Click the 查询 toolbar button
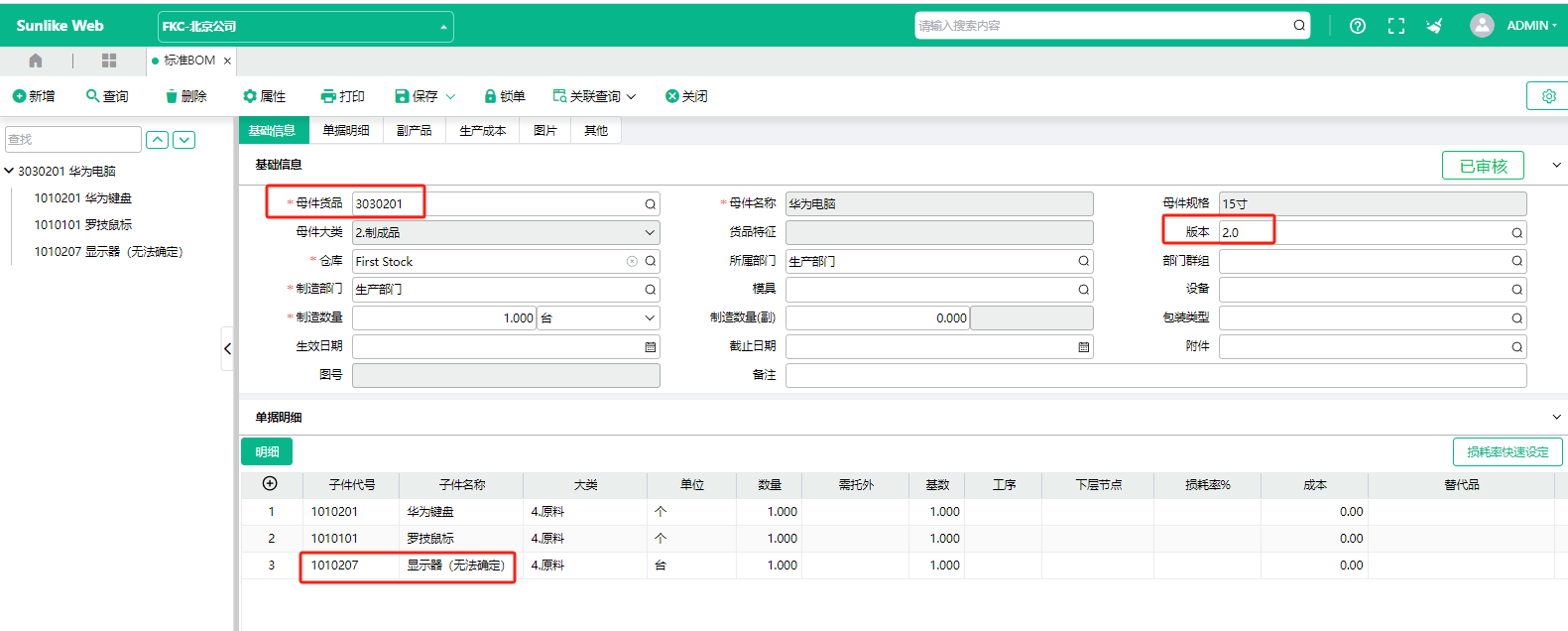The height and width of the screenshot is (631, 1568). 107,96
